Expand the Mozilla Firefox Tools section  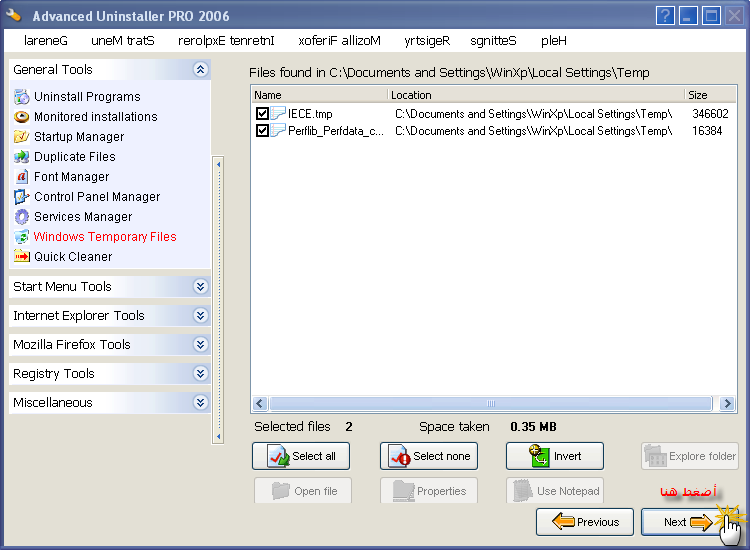pyautogui.click(x=200, y=344)
